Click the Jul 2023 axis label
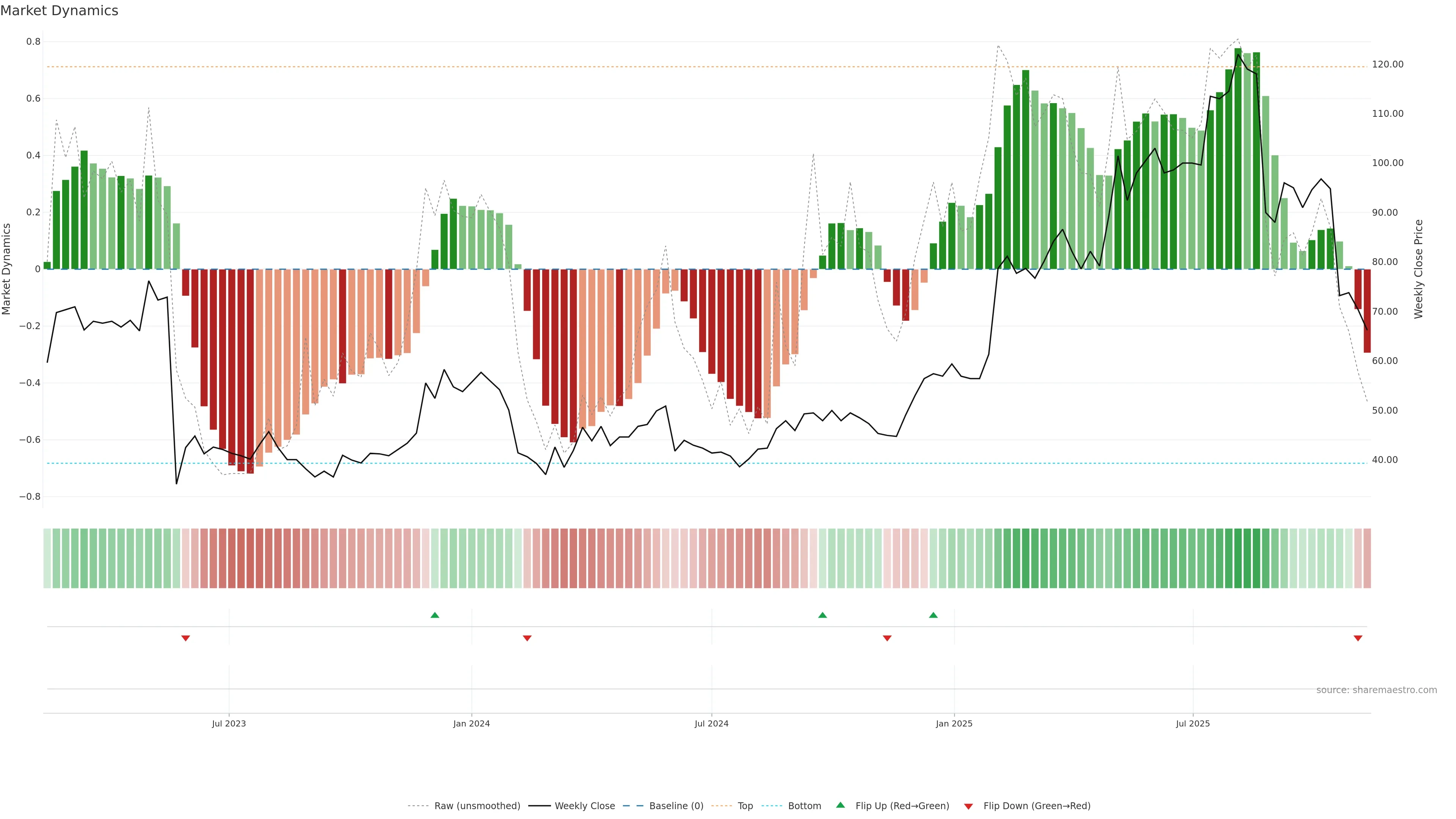1456x819 pixels. (x=229, y=723)
